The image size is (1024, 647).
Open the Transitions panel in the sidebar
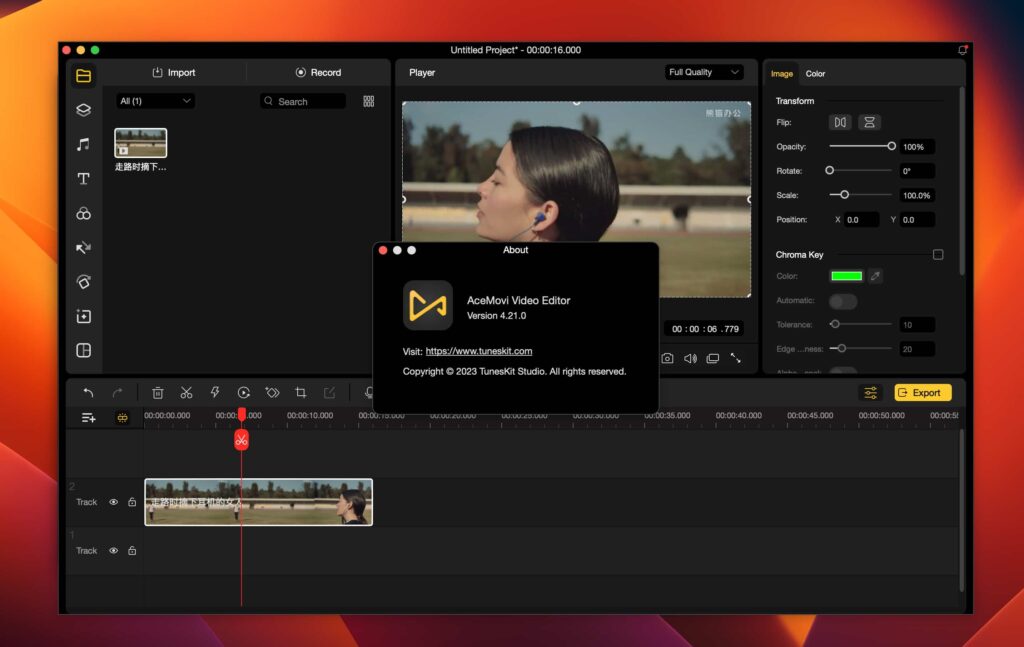(84, 247)
